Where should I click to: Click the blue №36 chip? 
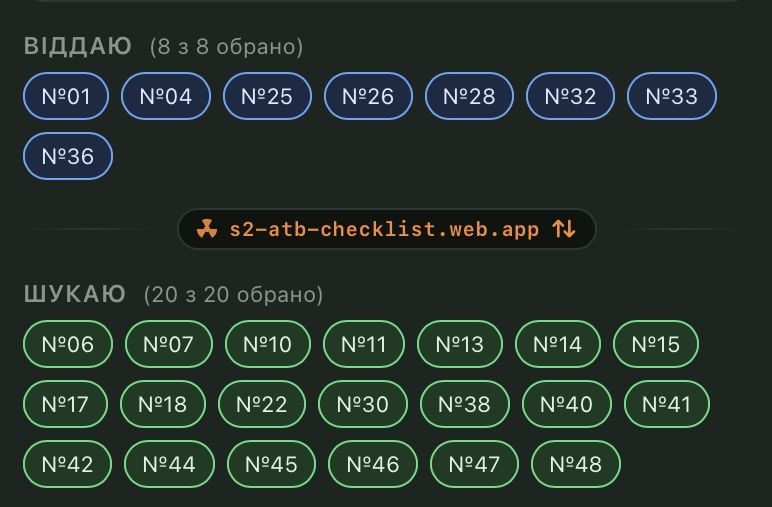68,156
